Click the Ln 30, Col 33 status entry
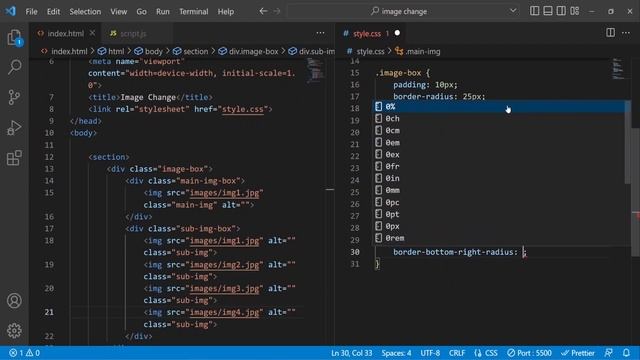Screen dimensions: 640x360 pos(351,353)
